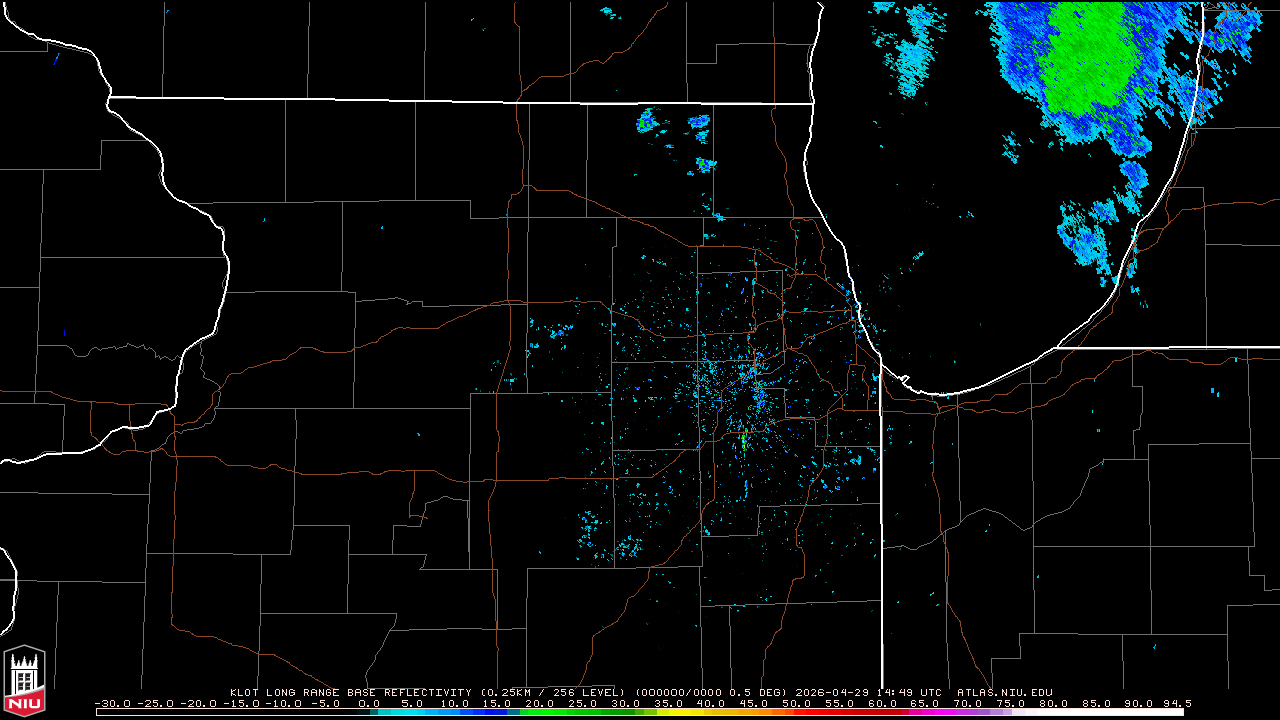Click the 0.25KM / 256 LEVEL text
The width and height of the screenshot is (1280, 720).
coord(553,692)
